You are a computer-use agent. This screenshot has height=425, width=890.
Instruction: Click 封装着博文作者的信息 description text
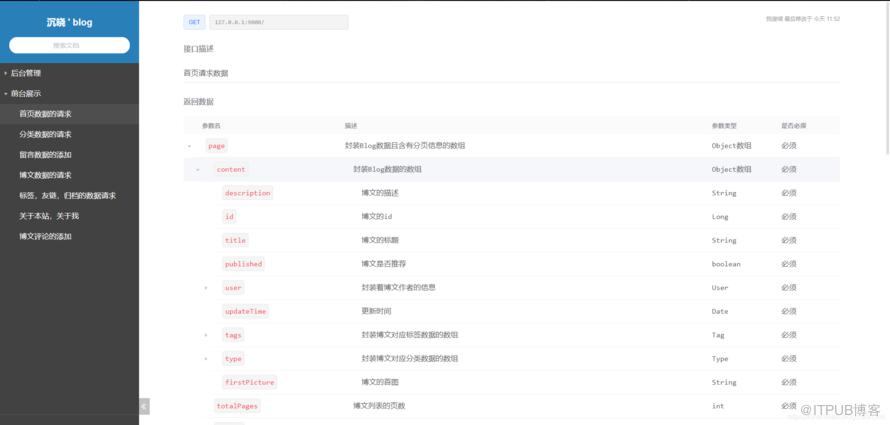tap(398, 288)
